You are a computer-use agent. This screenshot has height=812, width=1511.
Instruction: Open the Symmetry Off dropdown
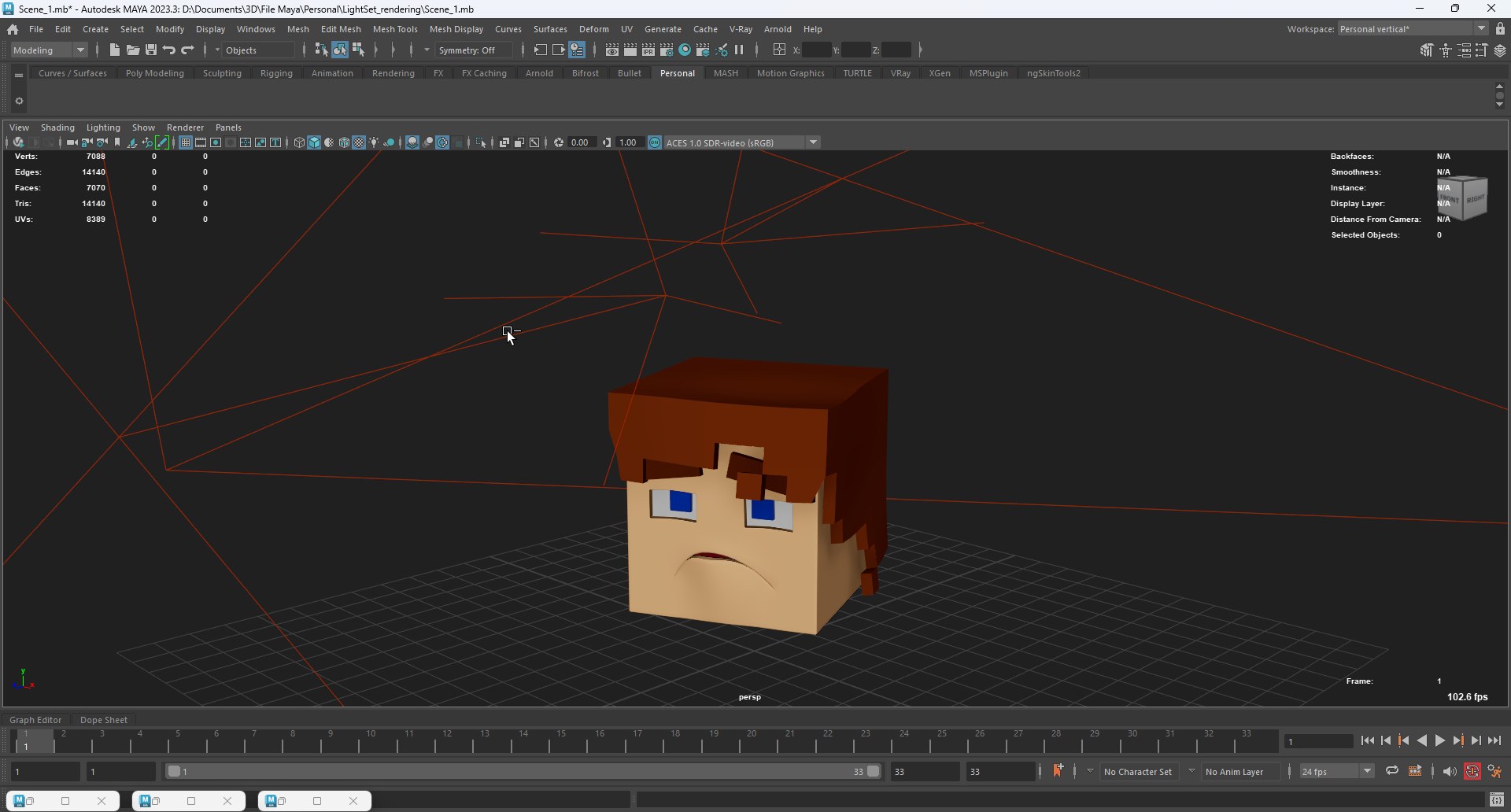point(475,50)
